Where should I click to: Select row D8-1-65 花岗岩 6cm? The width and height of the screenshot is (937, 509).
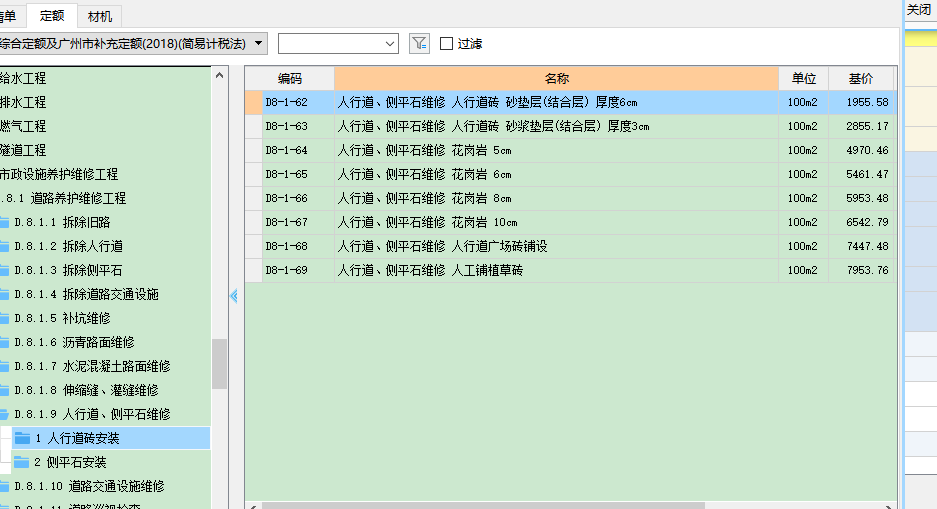click(571, 174)
